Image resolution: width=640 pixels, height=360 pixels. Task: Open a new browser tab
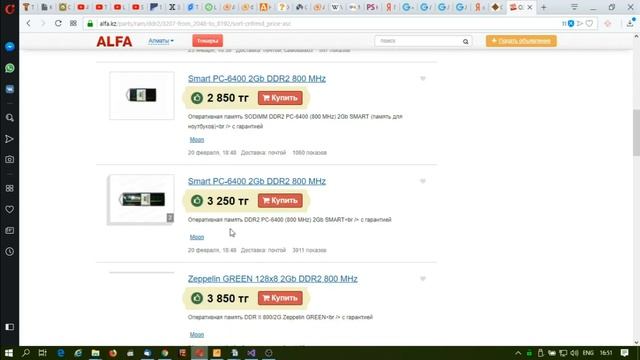tap(543, 7)
